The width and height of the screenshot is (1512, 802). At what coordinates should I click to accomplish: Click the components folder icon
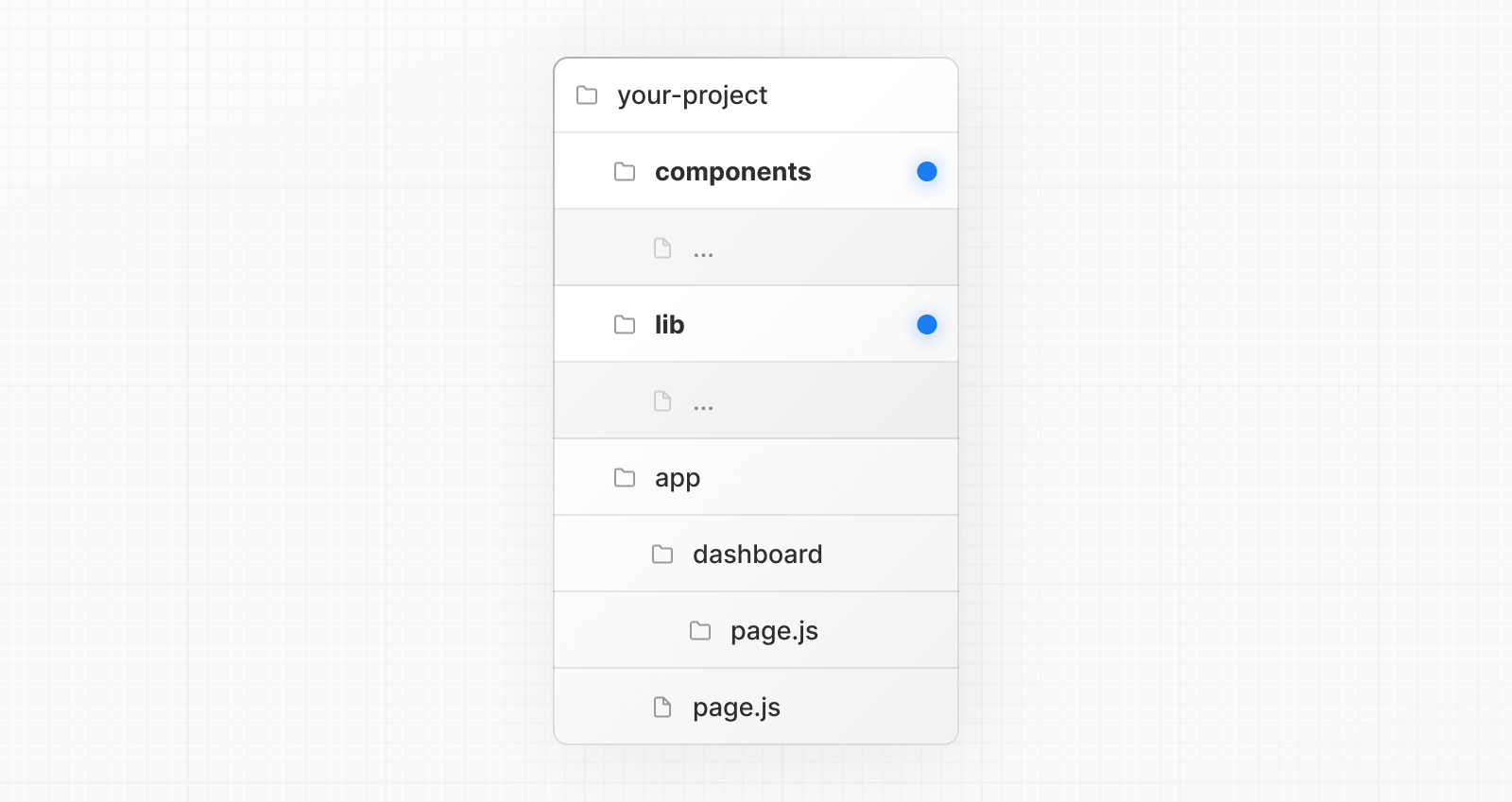point(625,172)
